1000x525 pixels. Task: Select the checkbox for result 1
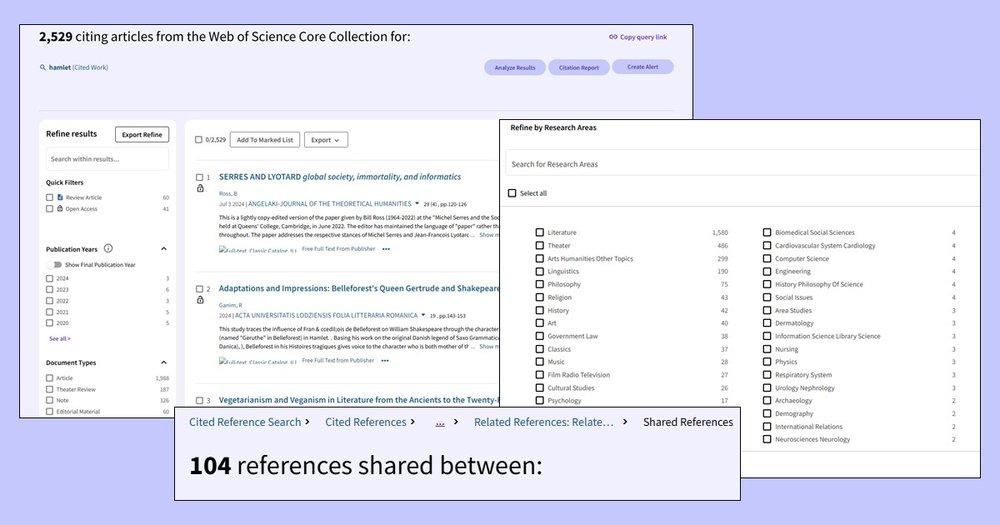click(200, 177)
